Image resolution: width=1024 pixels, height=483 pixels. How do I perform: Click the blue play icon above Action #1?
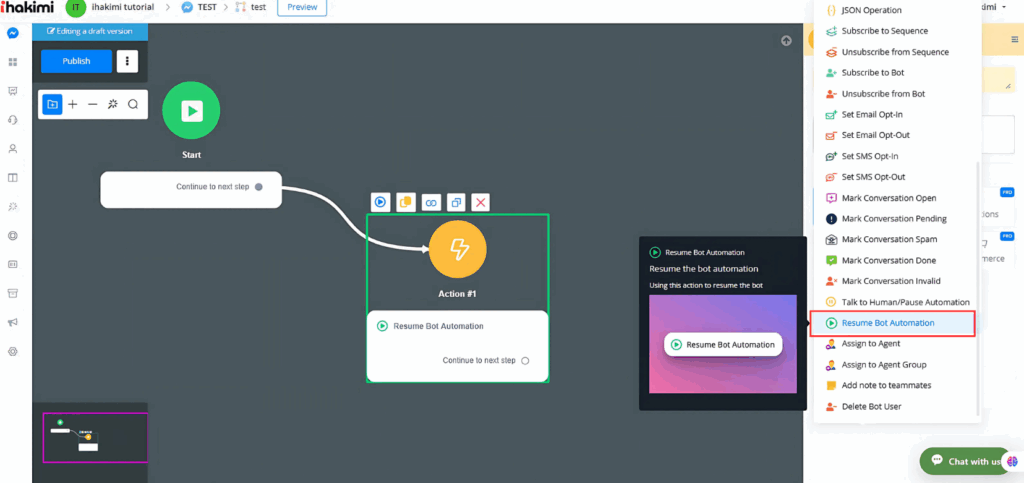[381, 202]
